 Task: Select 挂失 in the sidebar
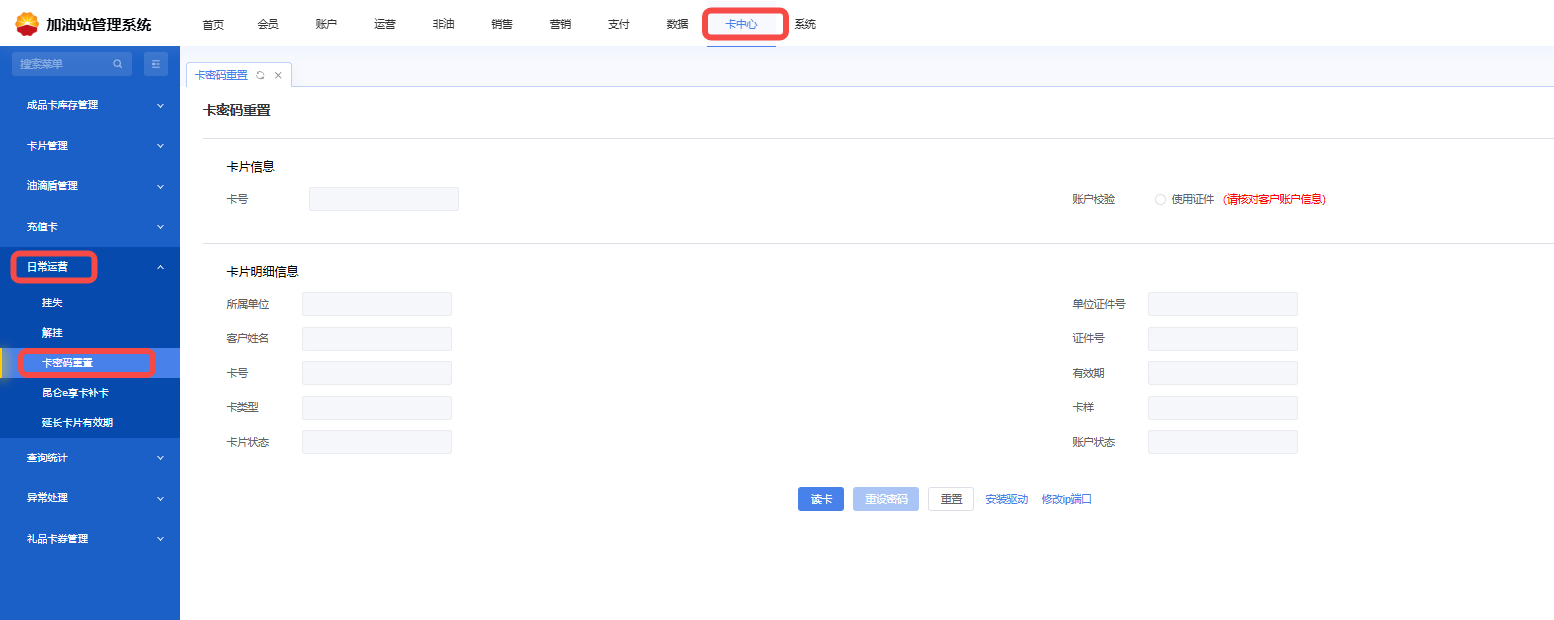coord(52,303)
